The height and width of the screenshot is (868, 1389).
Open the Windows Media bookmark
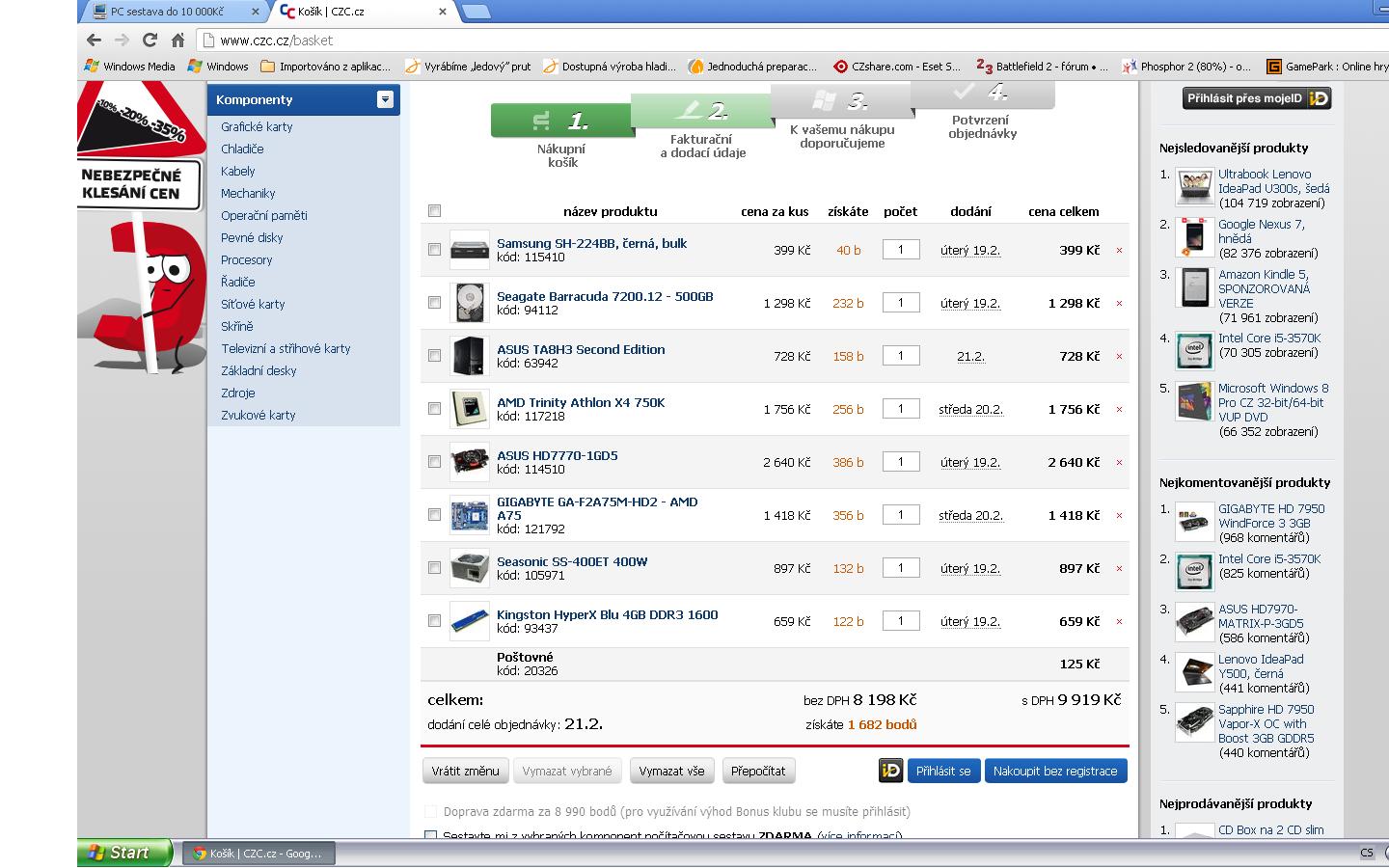(130, 67)
